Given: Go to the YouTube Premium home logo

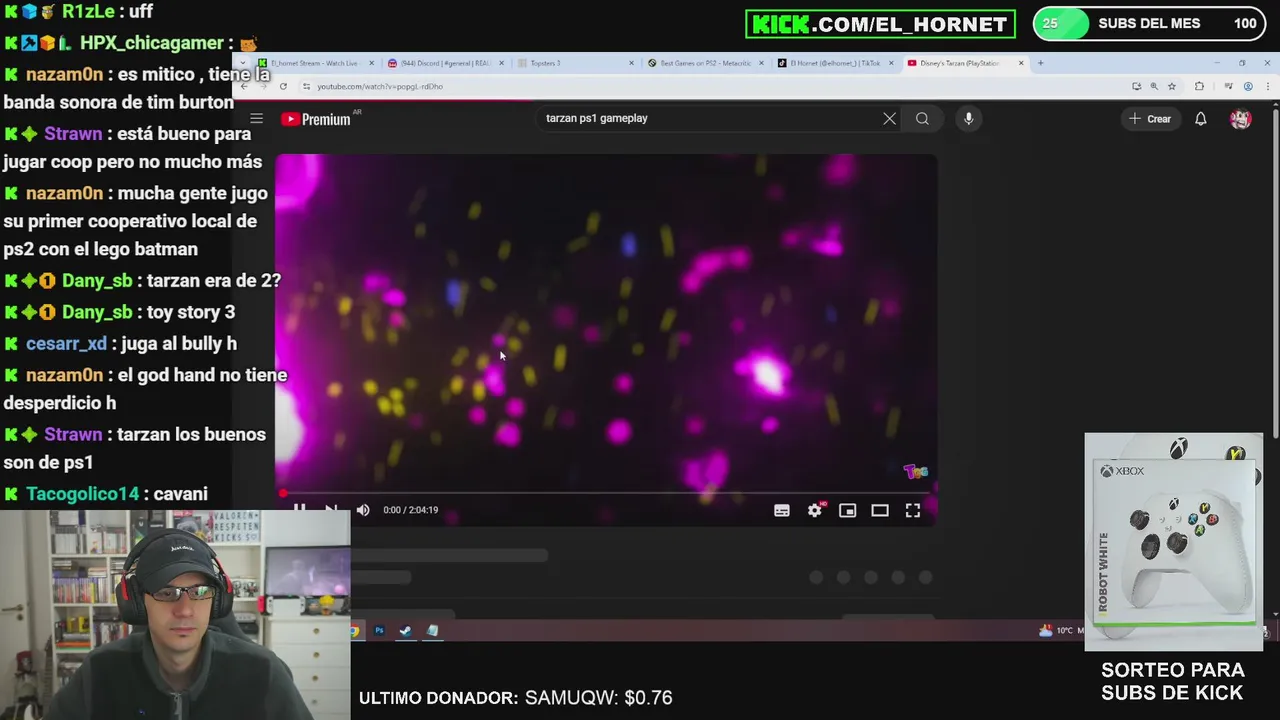Looking at the screenshot, I should [316, 119].
